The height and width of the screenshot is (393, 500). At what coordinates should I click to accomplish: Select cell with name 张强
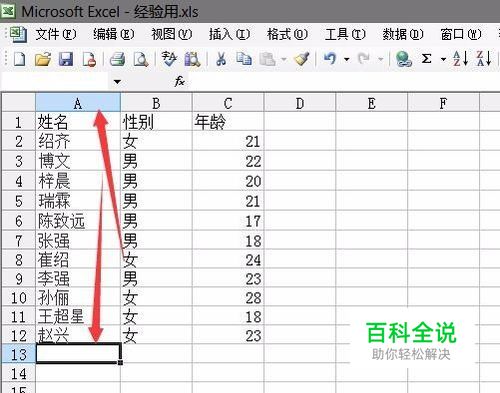tap(78, 240)
